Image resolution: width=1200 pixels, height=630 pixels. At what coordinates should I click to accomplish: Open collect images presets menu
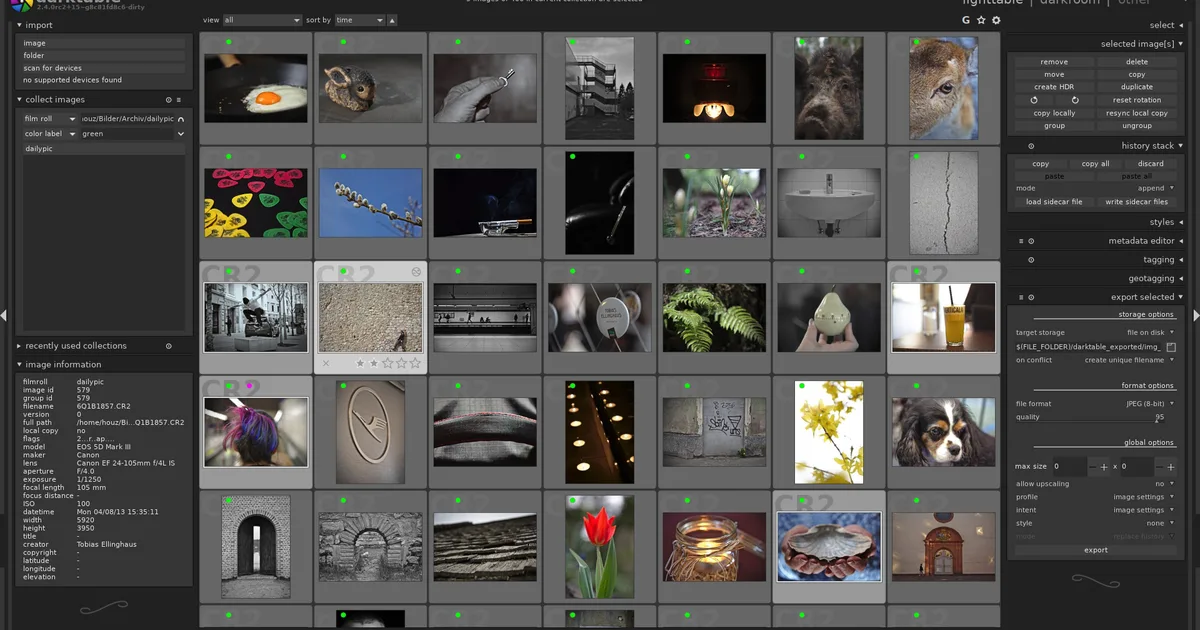pyautogui.click(x=179, y=100)
